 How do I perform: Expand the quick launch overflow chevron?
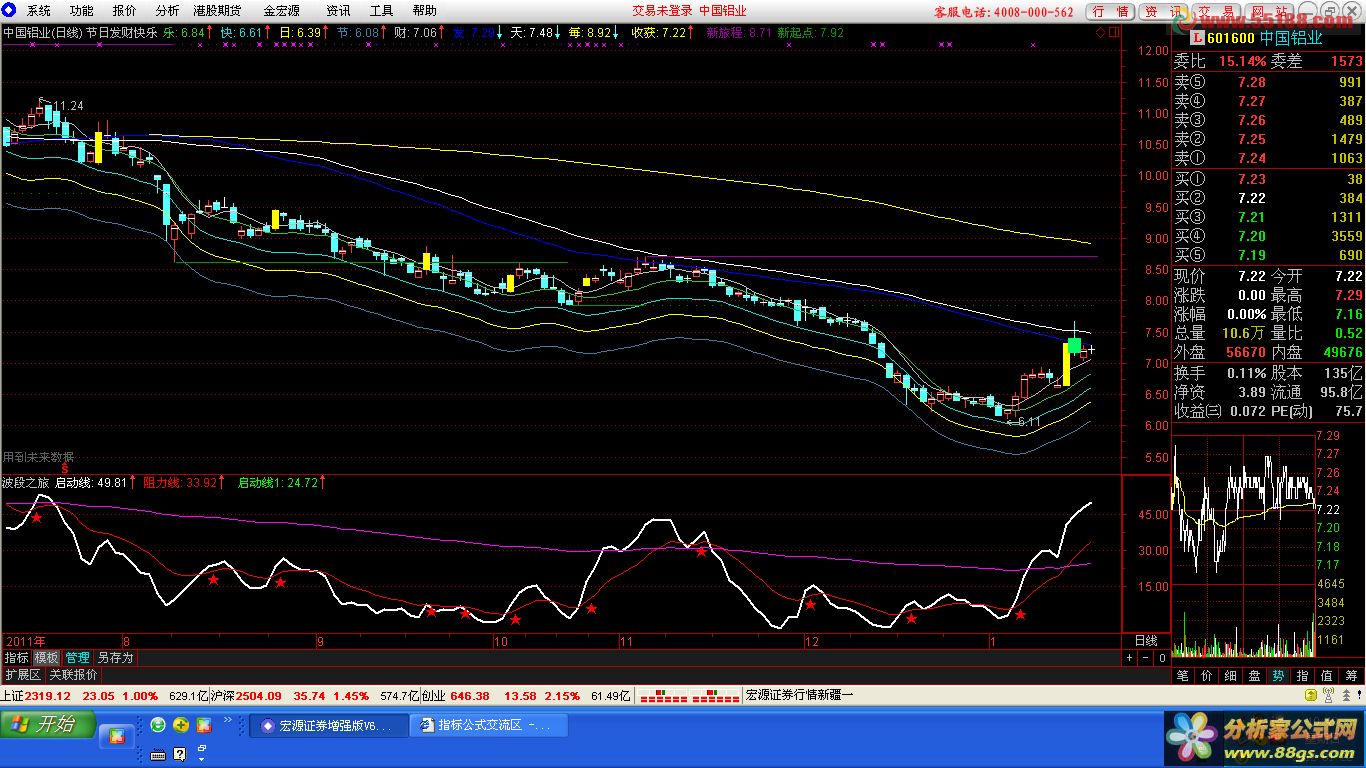click(227, 720)
